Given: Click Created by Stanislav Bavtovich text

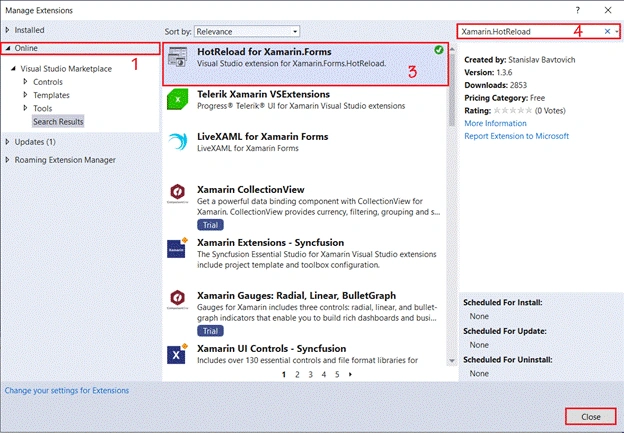Looking at the screenshot, I should [x=520, y=60].
